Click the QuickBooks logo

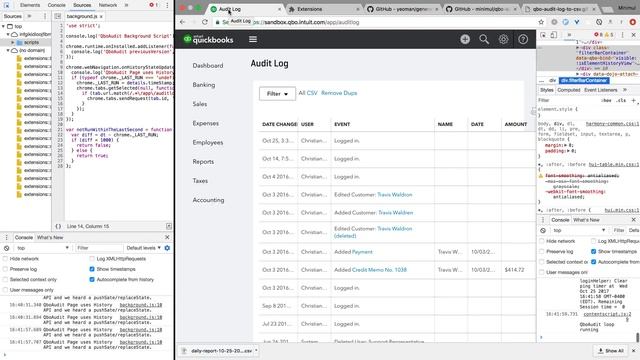(x=208, y=39)
